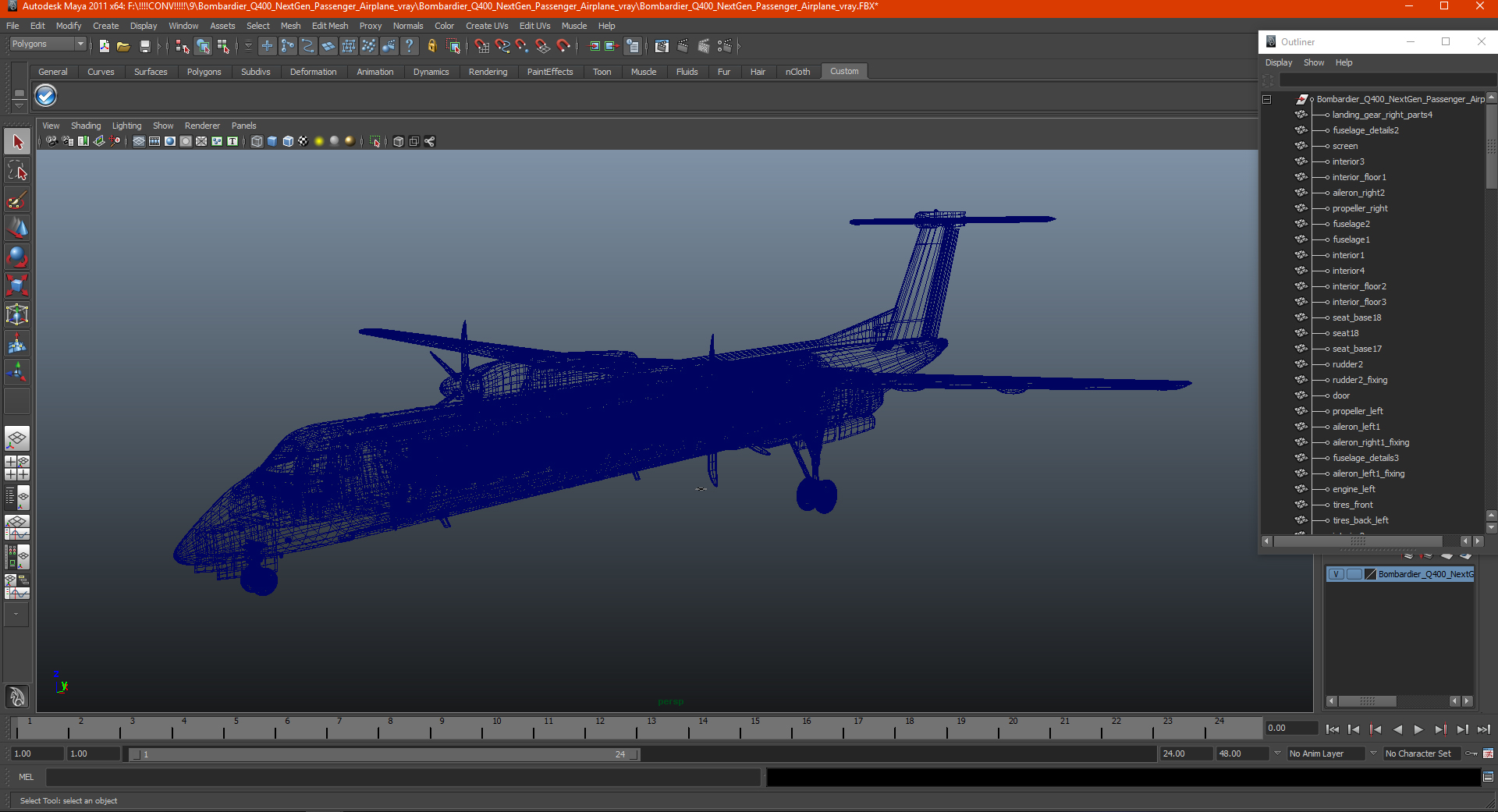The image size is (1498, 812).
Task: Click select camera icon in viewport toolbar
Action: coord(51,141)
